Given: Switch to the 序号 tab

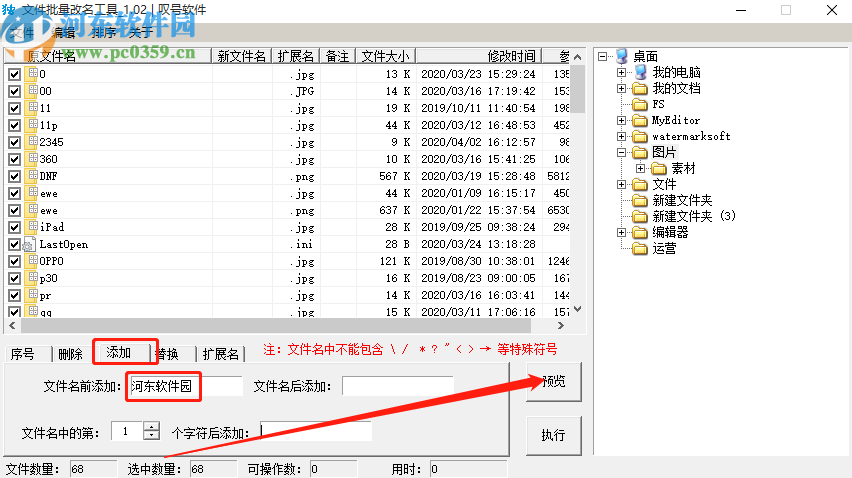Looking at the screenshot, I should tap(22, 354).
